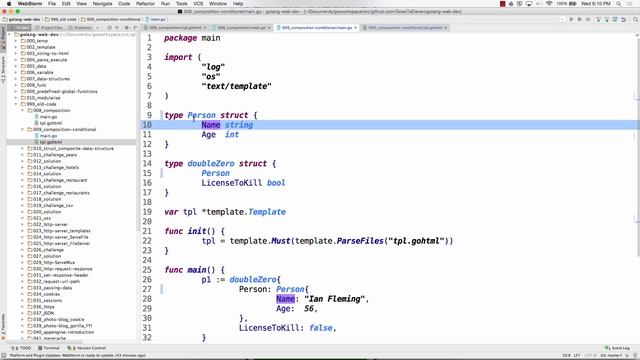Open the Tools menu
640x360 pixels.
coord(181,4)
